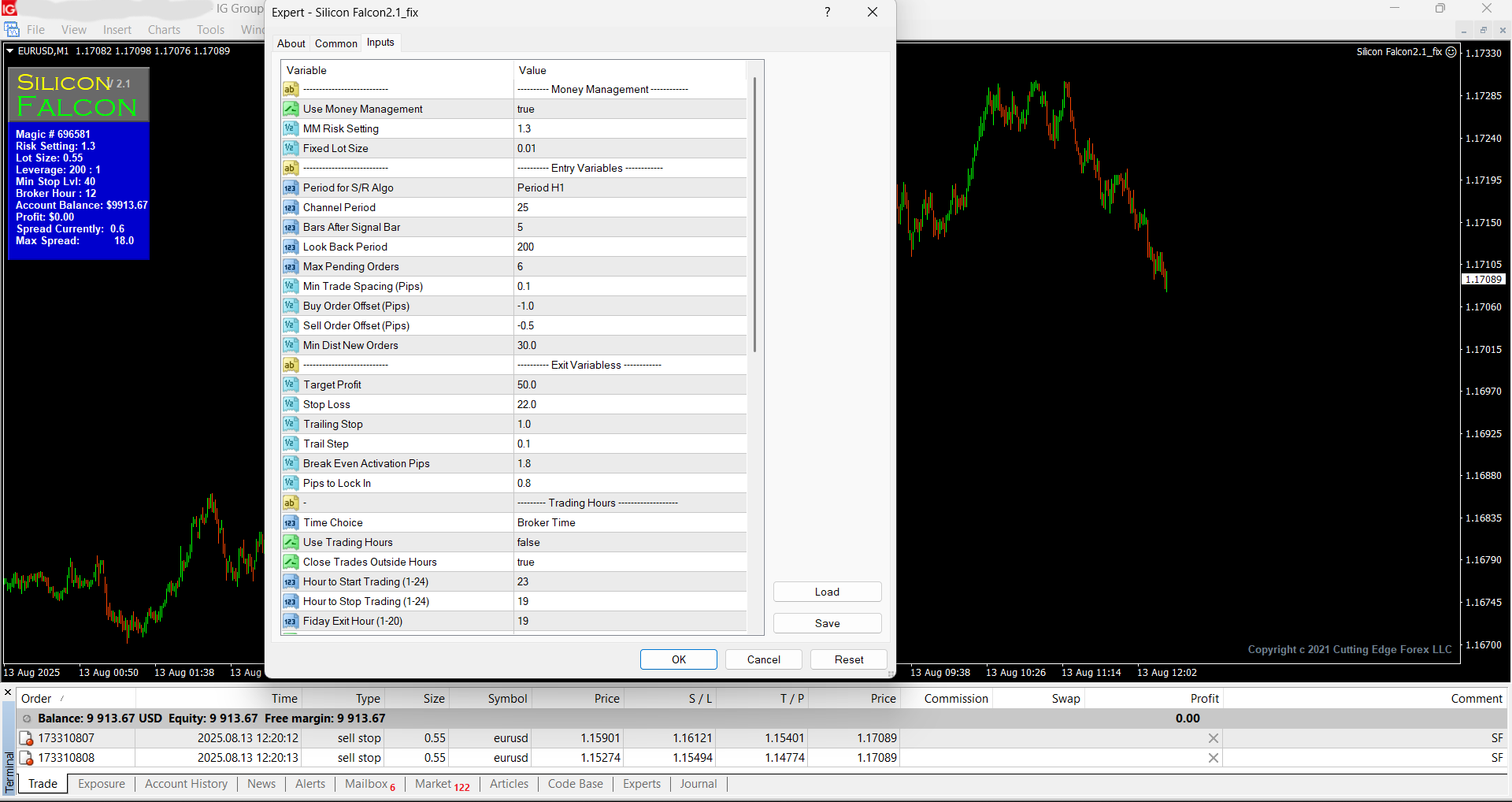The image size is (1512, 802).
Task: Open Period for S/R Algo value dropdown
Action: point(630,188)
